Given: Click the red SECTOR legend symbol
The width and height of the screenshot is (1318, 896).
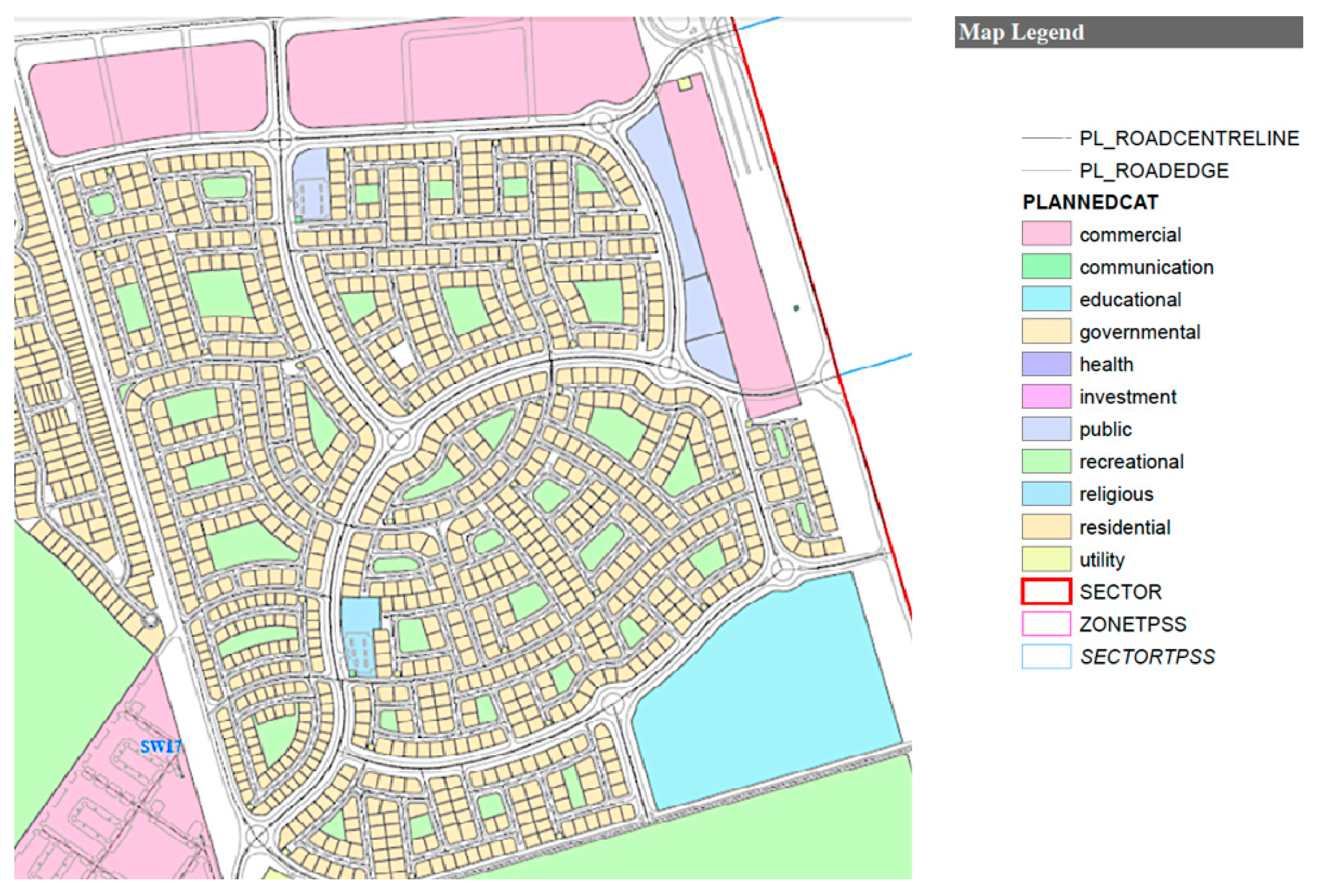Looking at the screenshot, I should pos(1046,592).
